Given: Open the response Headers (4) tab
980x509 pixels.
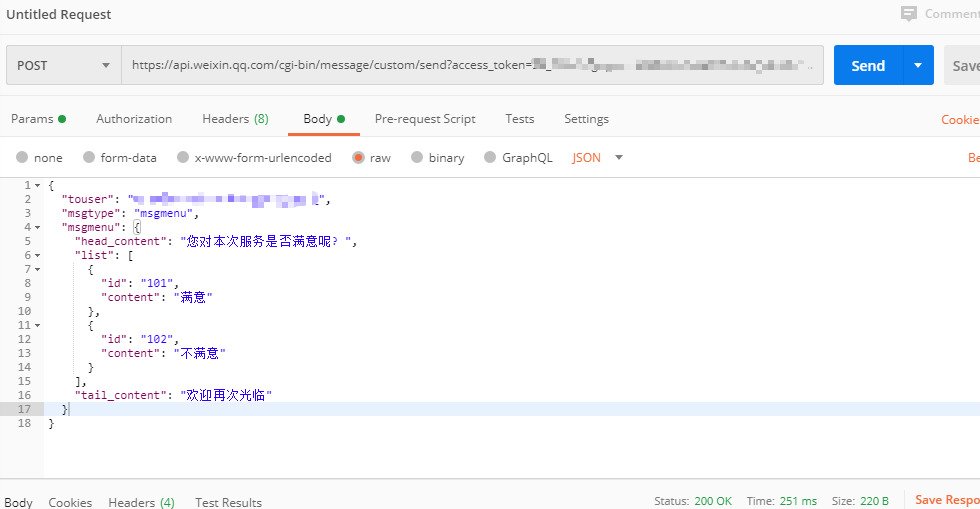Looking at the screenshot, I should (141, 502).
